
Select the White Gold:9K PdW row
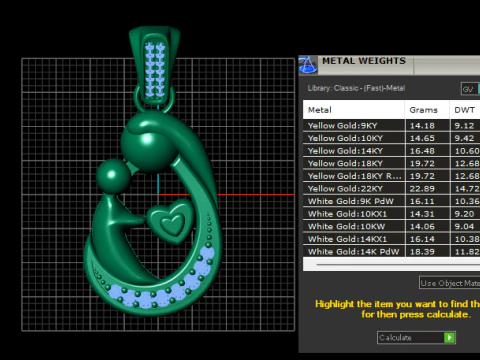[392, 201]
